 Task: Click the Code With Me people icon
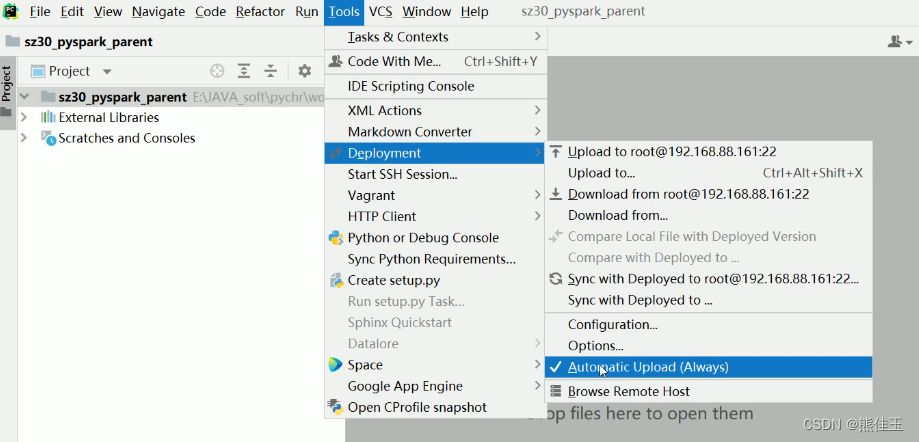(x=335, y=61)
